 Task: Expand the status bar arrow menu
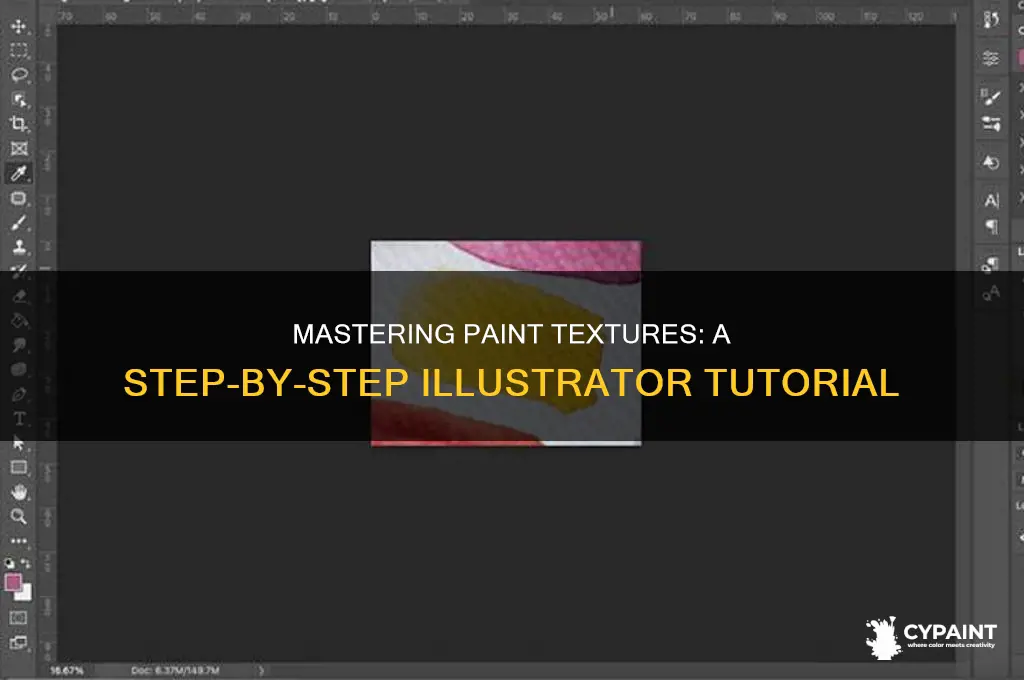(x=261, y=670)
